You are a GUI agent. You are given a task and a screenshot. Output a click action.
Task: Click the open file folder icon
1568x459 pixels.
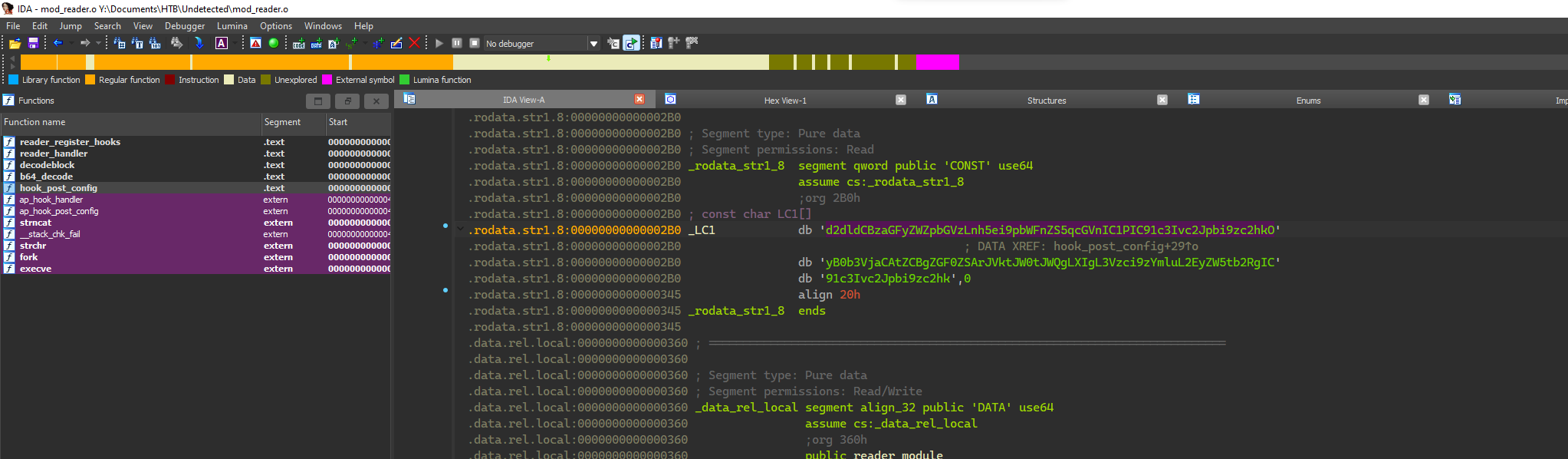point(15,44)
